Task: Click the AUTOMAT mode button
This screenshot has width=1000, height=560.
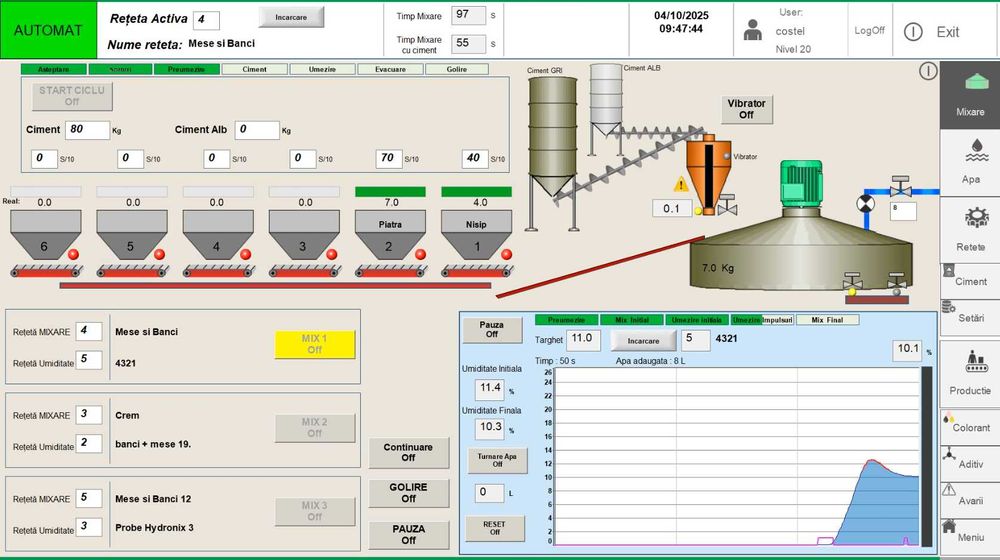Action: pyautogui.click(x=48, y=30)
